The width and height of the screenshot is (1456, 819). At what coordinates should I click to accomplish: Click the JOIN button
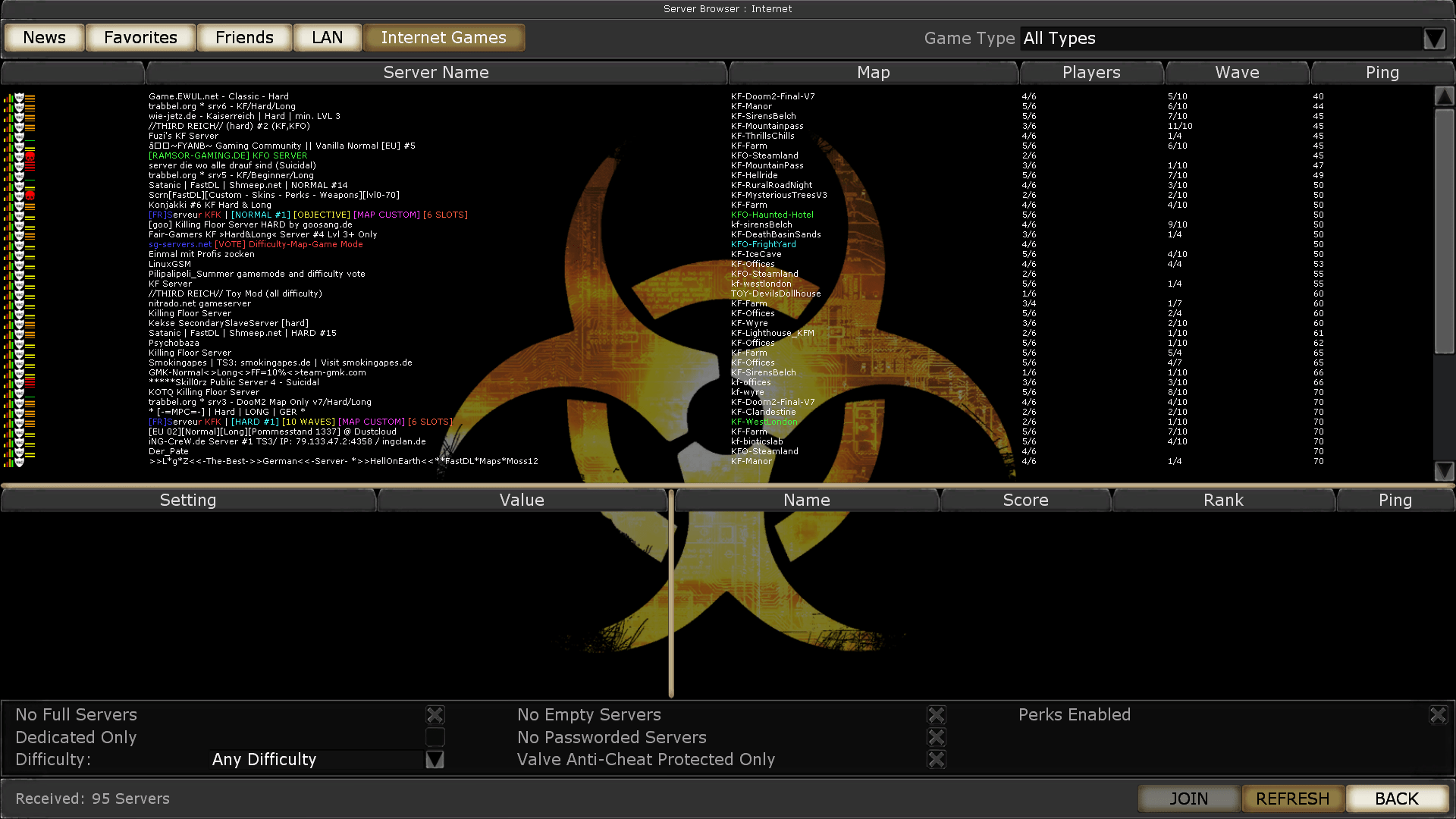1188,799
